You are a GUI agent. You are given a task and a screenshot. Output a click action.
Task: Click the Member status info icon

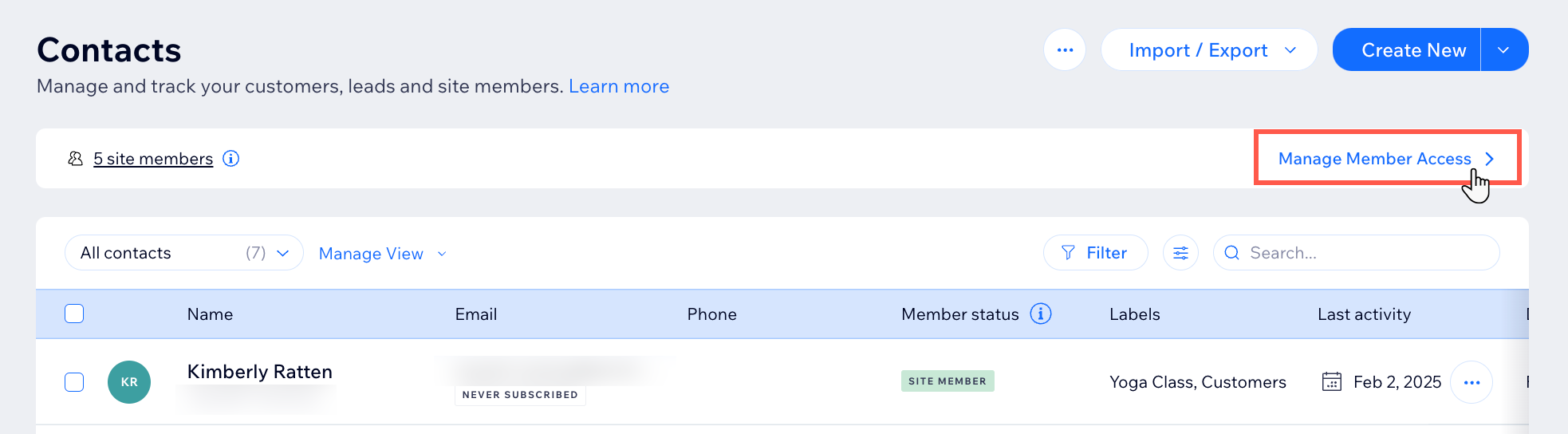[x=1041, y=314]
